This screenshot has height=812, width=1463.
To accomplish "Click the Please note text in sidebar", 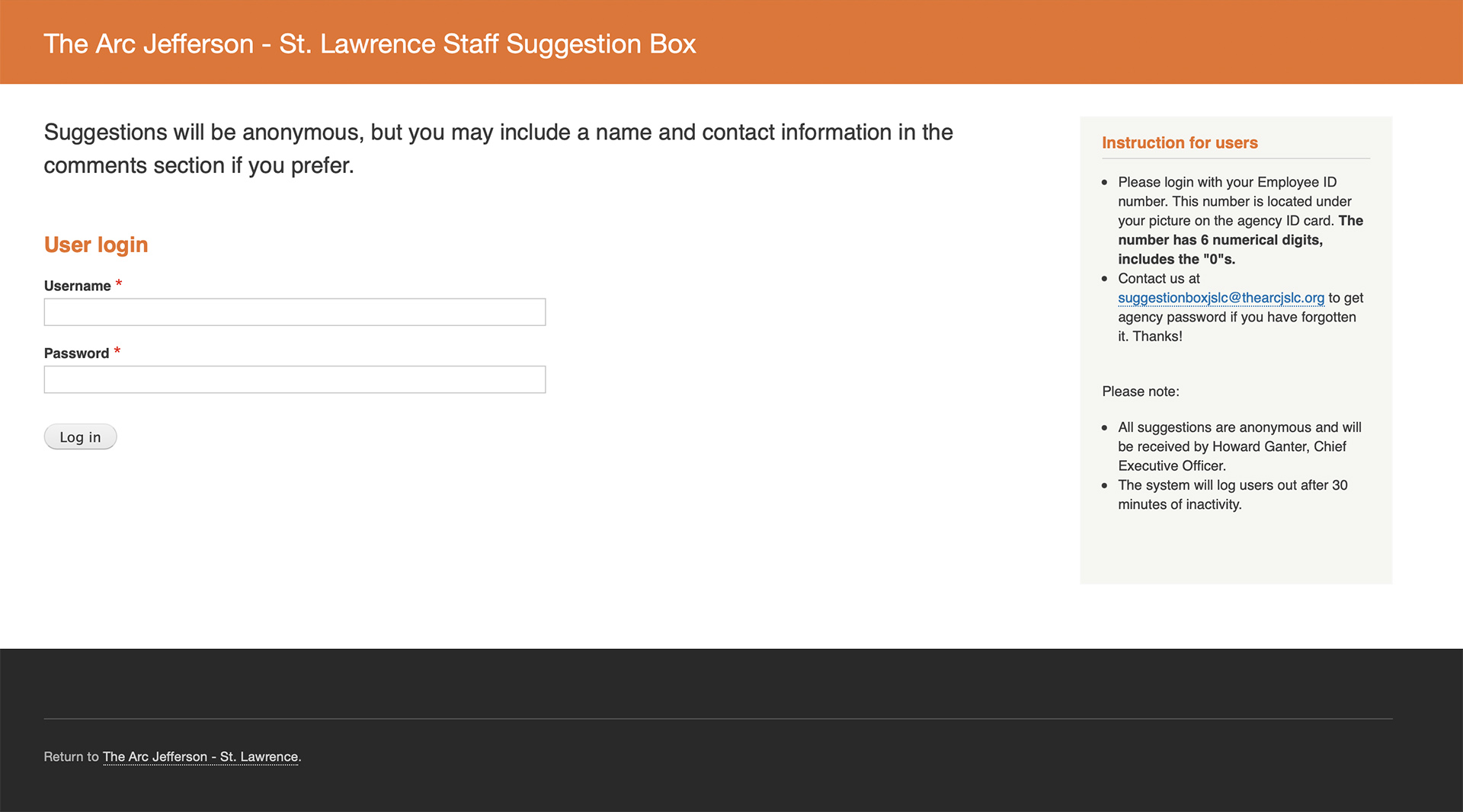I will pos(1141,392).
